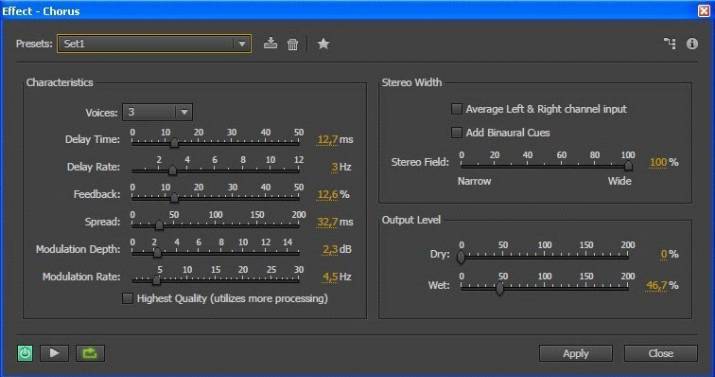Mark preset as favorite with star icon
The width and height of the screenshot is (715, 377).
click(323, 44)
